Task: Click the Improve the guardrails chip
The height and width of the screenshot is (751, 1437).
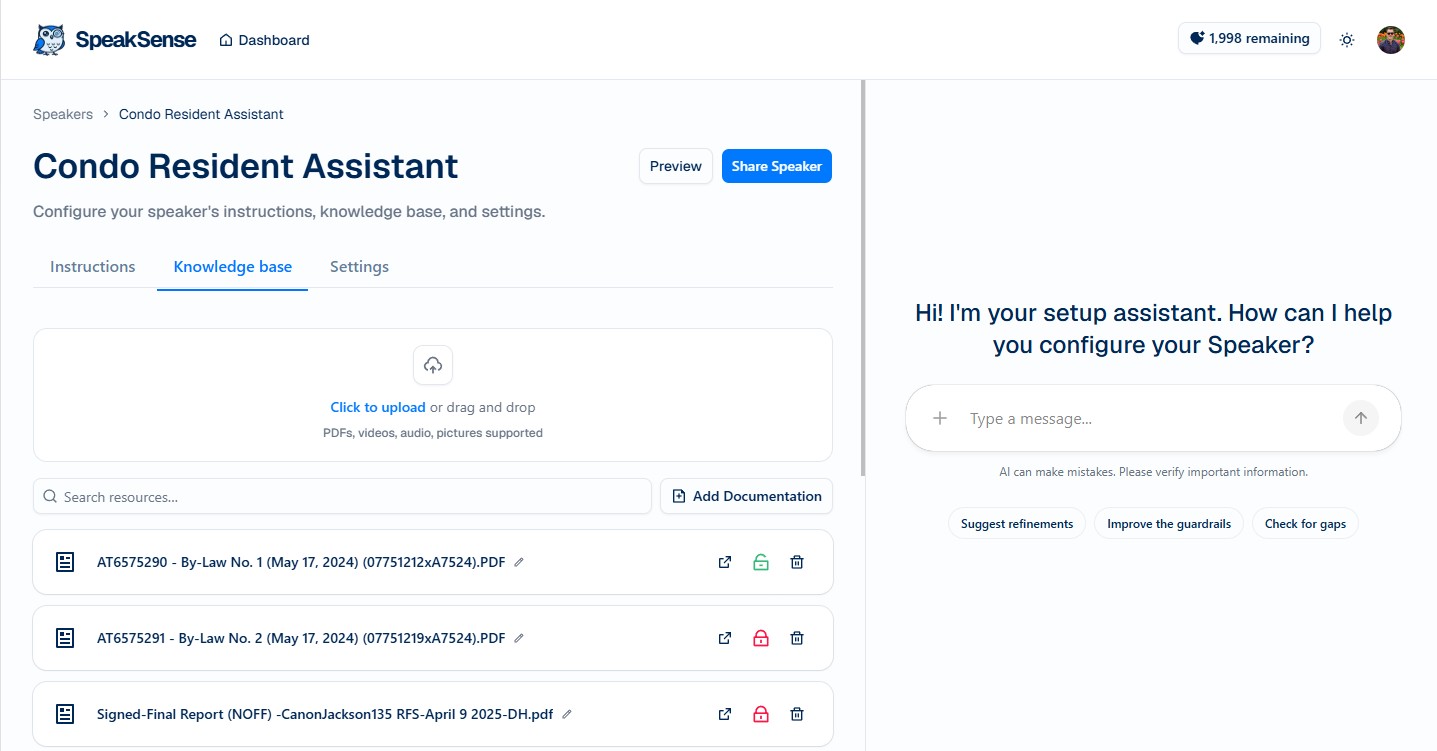Action: point(1169,524)
